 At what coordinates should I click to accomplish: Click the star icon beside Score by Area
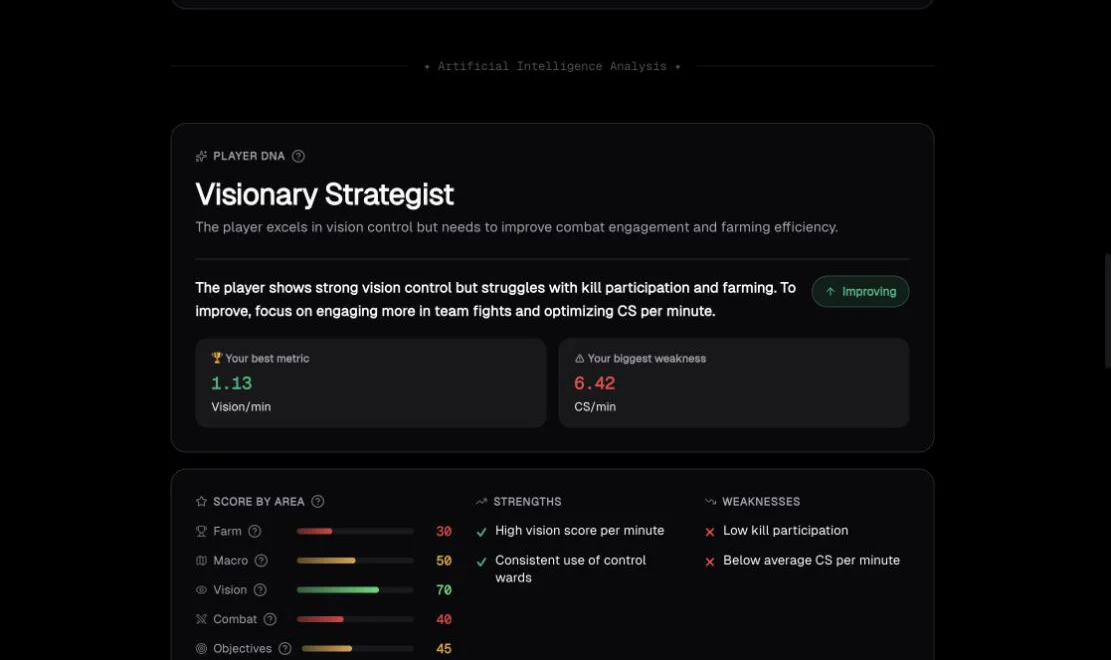point(201,501)
